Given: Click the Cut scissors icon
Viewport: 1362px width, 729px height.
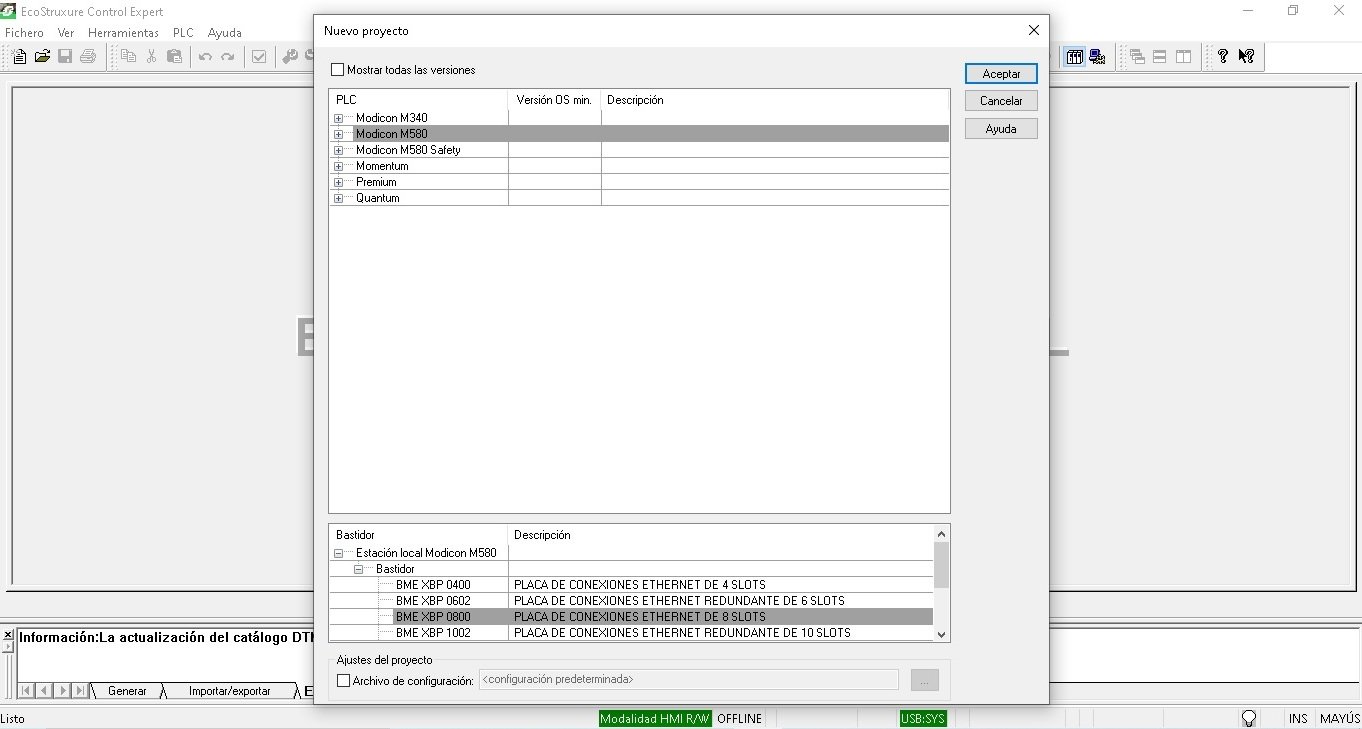Looking at the screenshot, I should (x=151, y=57).
